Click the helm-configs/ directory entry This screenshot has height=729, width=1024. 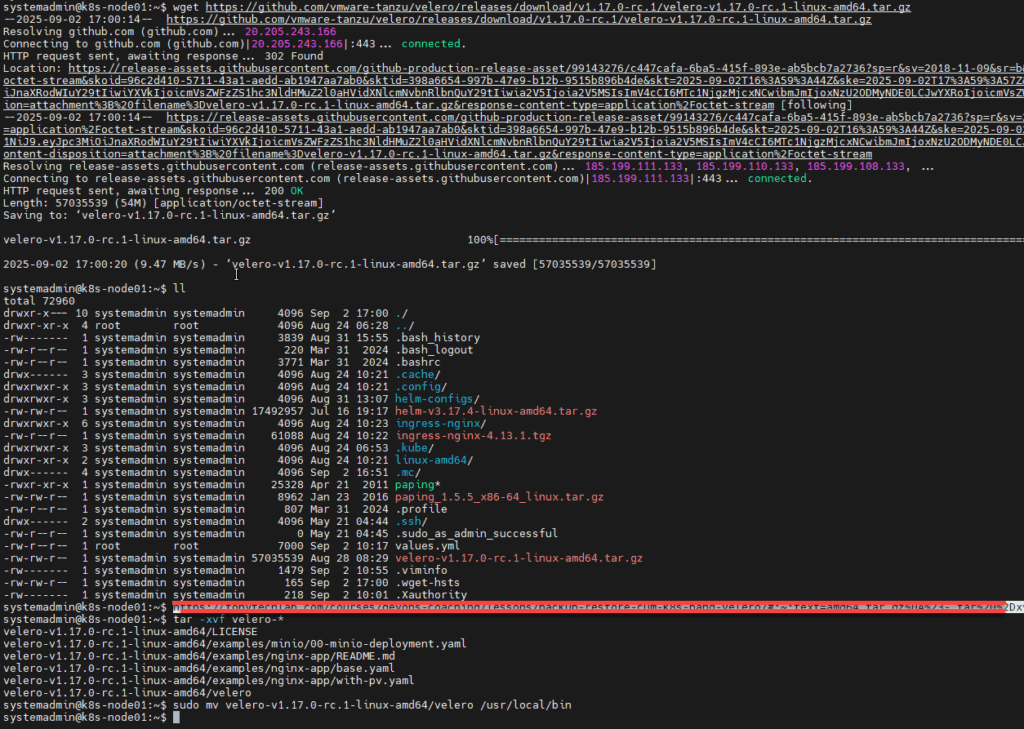(436, 398)
